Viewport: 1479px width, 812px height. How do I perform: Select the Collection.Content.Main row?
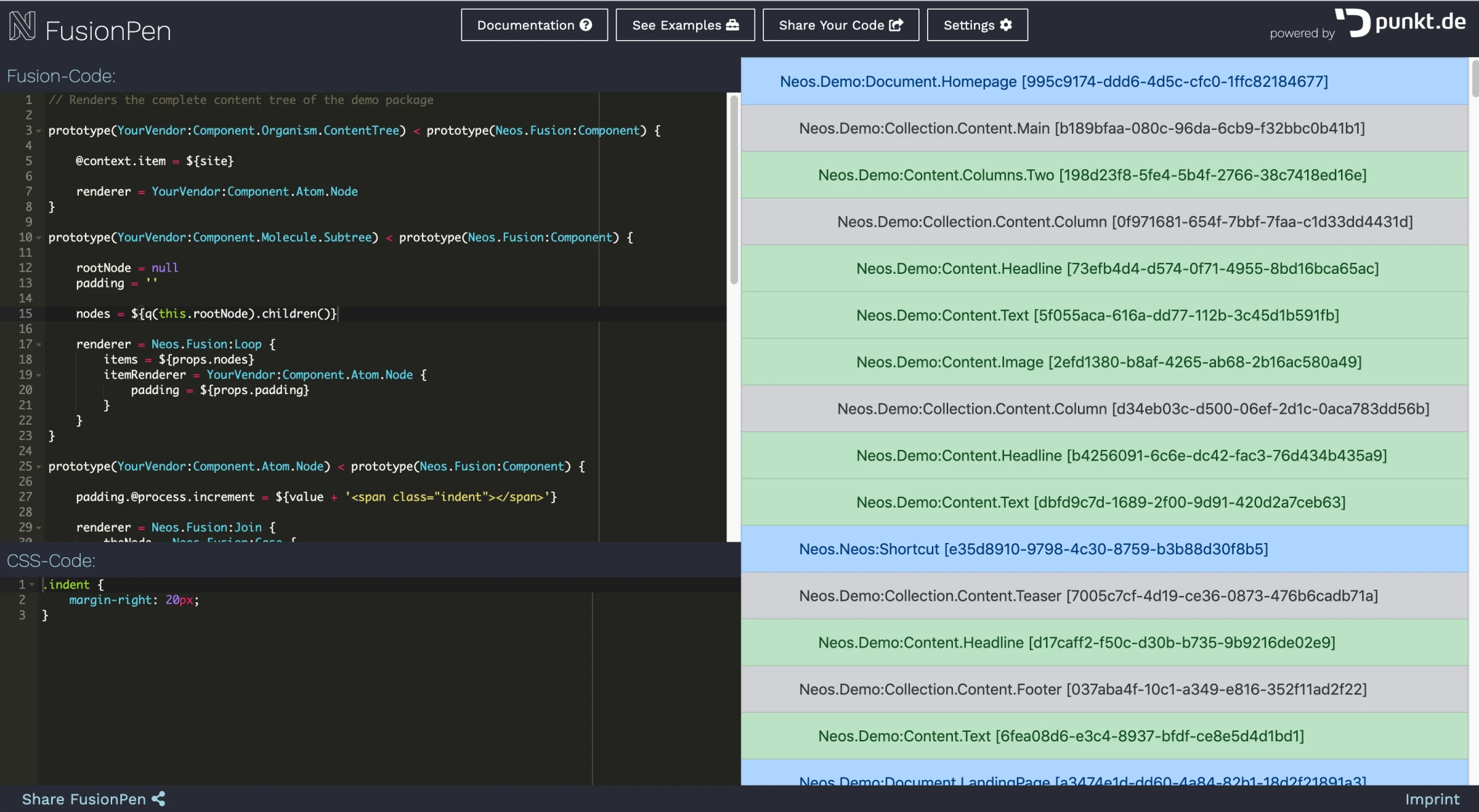coord(1104,128)
